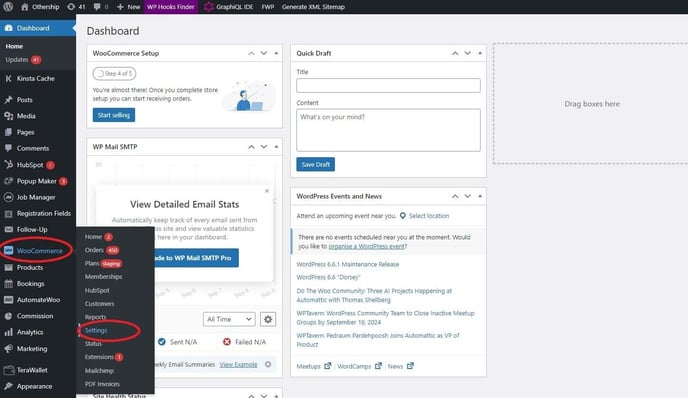Image resolution: width=688 pixels, height=398 pixels.
Task: Open Memberships in WooCommerce submenu
Action: [104, 277]
